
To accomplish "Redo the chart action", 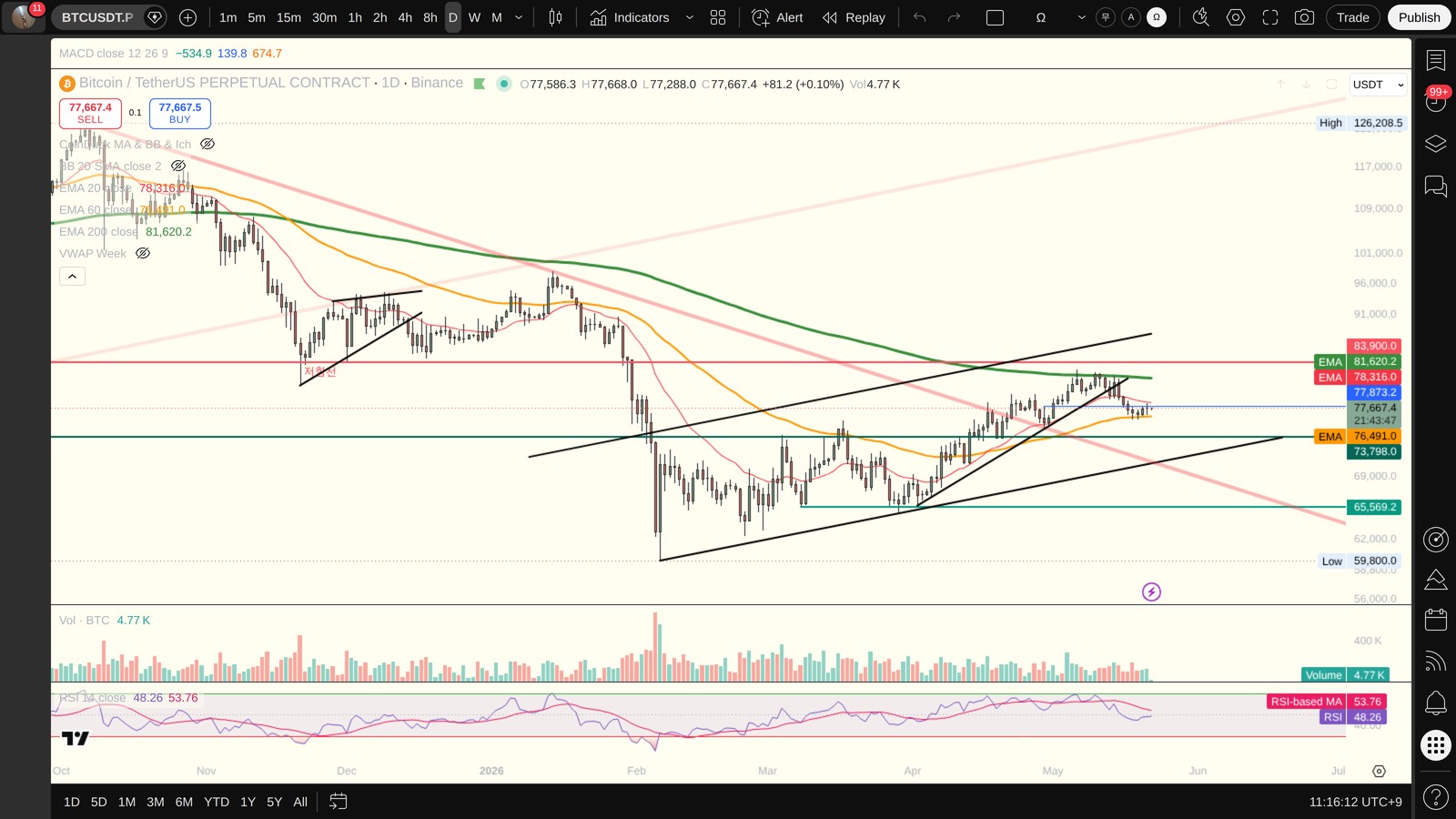I will (954, 17).
